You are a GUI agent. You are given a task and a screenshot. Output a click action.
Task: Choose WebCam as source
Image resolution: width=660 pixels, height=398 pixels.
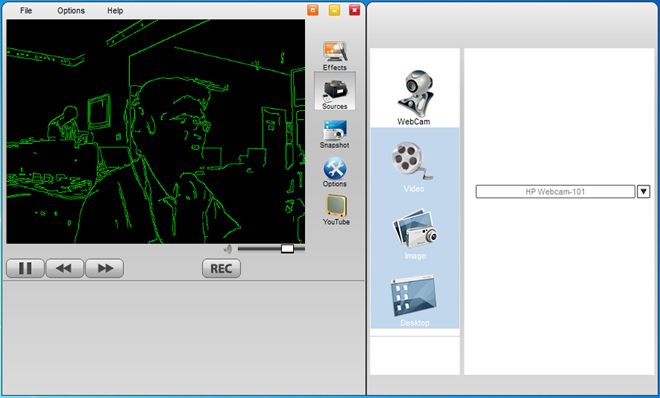click(x=415, y=97)
